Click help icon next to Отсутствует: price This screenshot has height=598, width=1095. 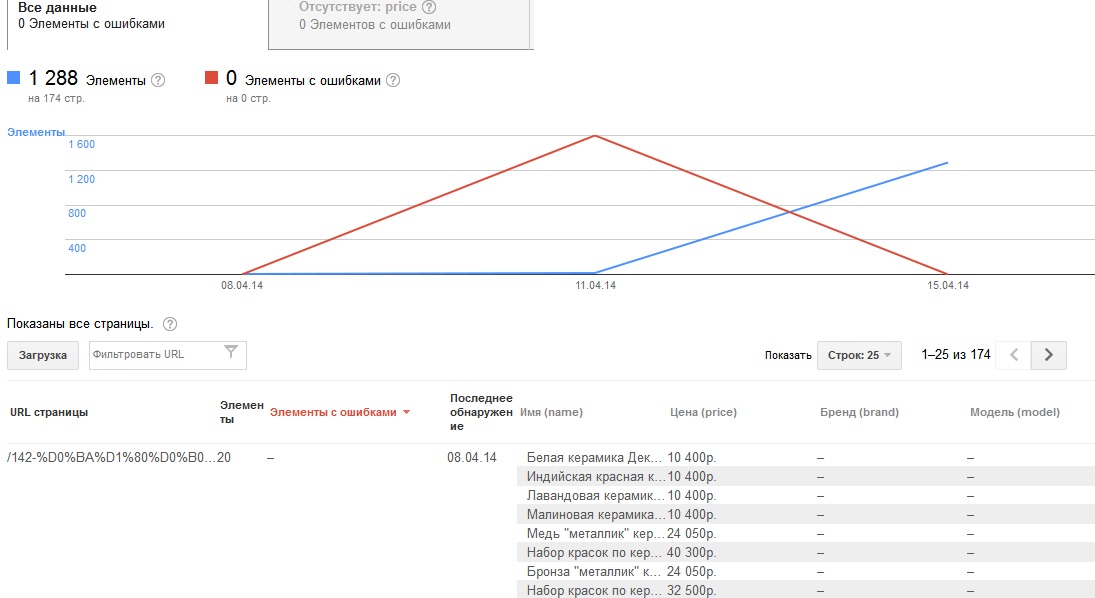click(429, 7)
